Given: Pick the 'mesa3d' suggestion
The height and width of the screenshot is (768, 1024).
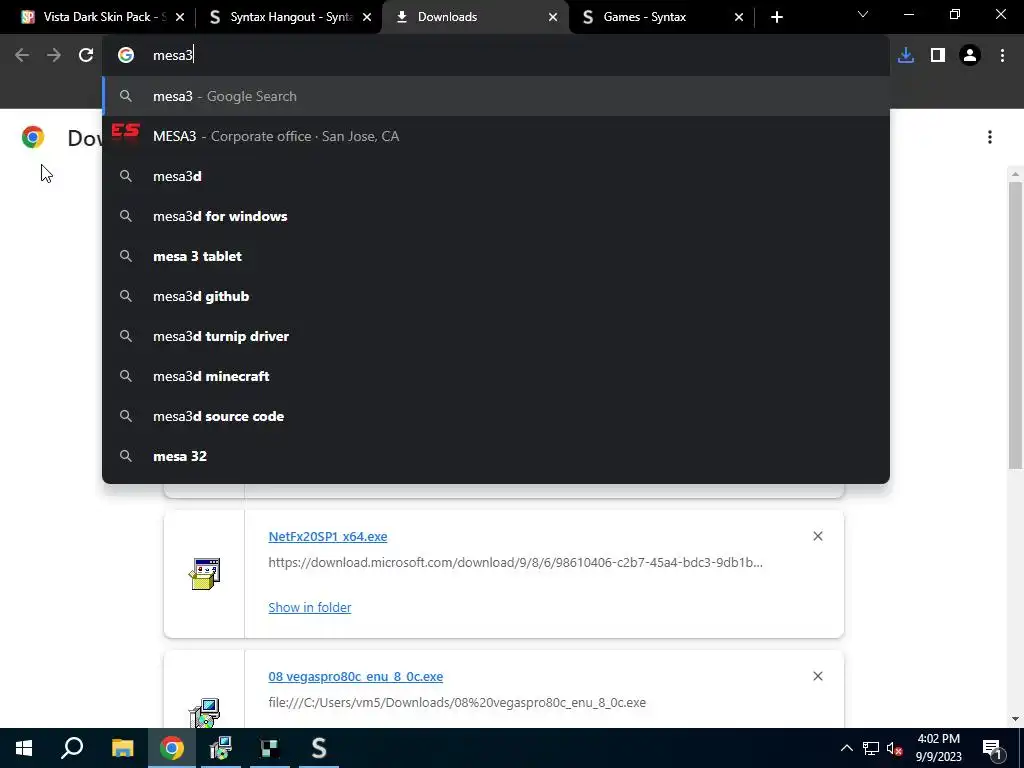Looking at the screenshot, I should coord(496,176).
